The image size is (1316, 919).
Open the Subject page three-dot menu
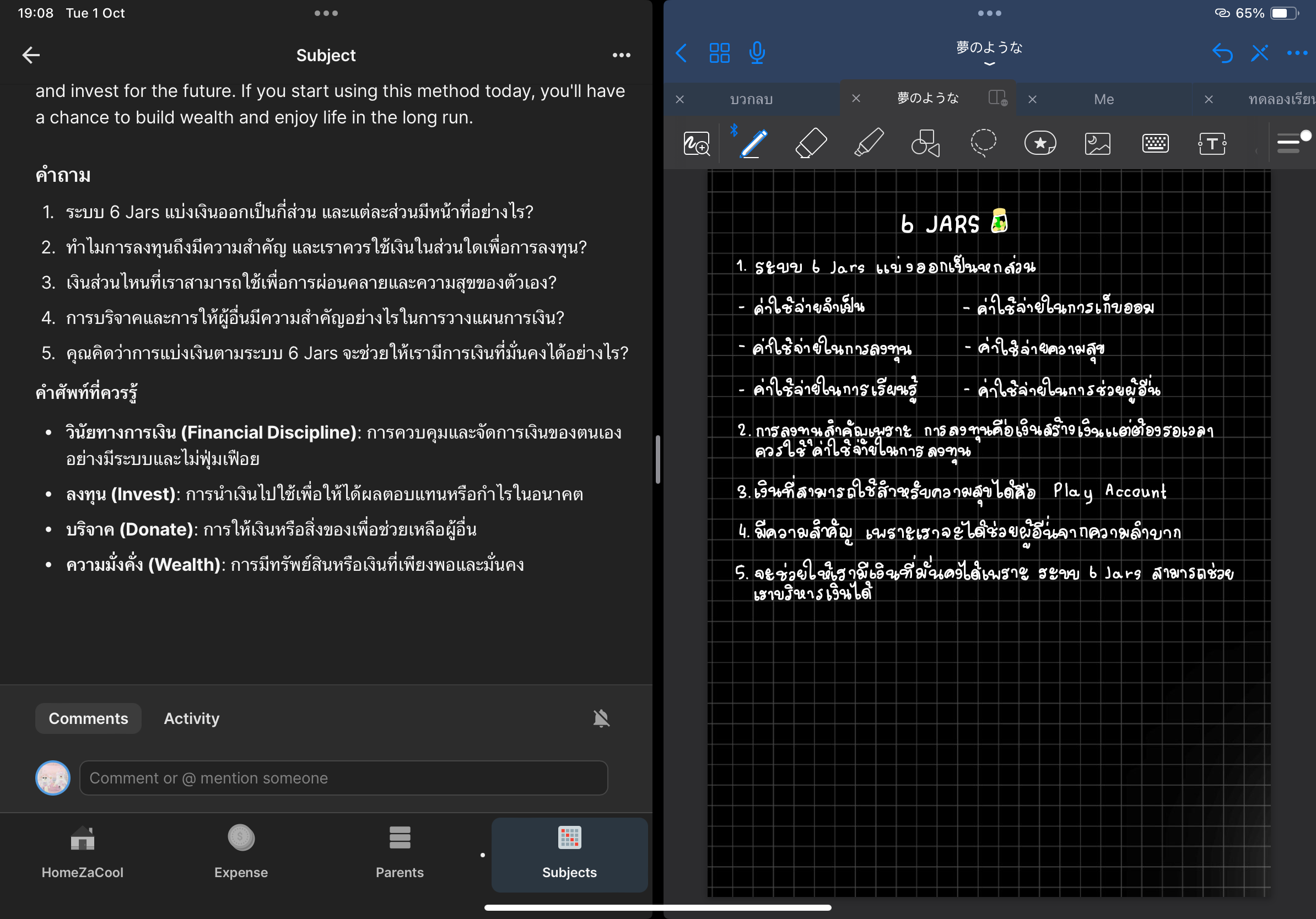(621, 56)
